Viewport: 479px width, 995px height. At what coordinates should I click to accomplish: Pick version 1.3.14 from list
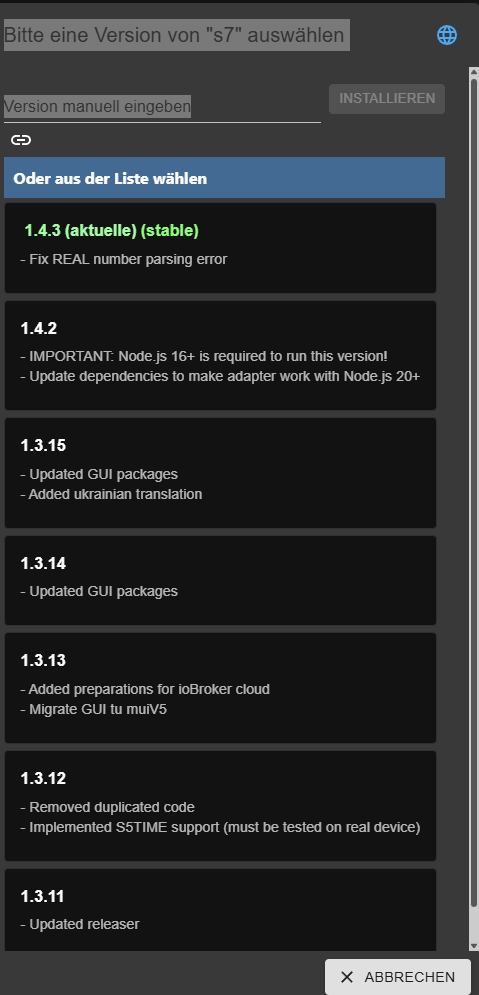pos(220,581)
